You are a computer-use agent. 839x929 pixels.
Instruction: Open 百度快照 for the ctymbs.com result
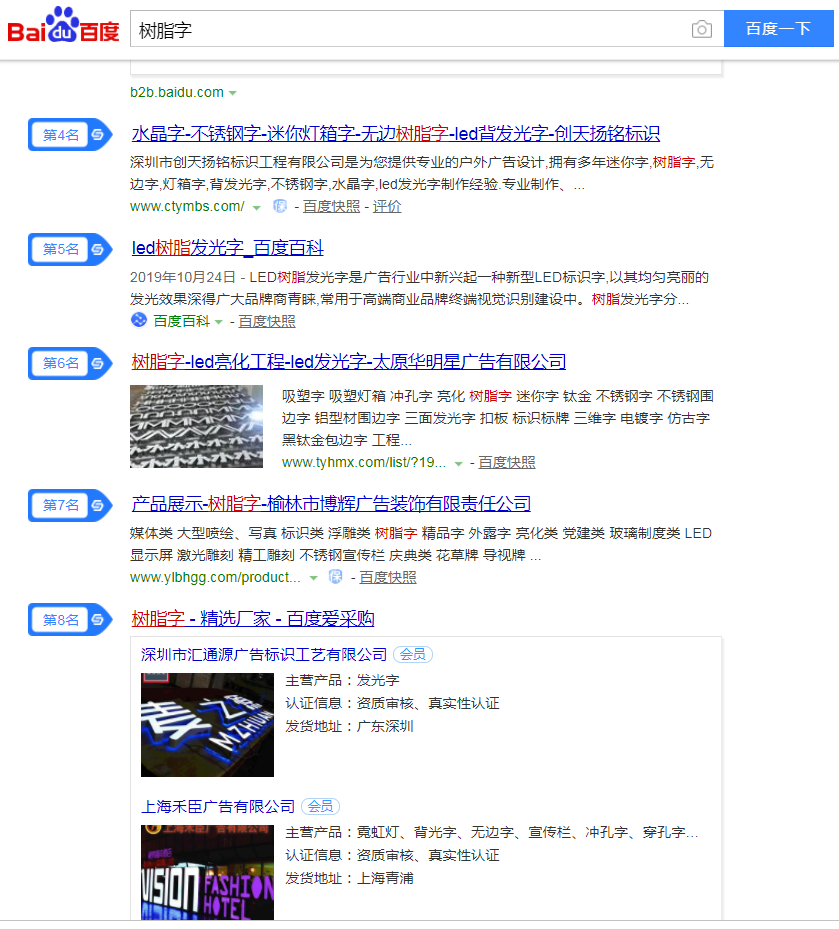coord(331,206)
